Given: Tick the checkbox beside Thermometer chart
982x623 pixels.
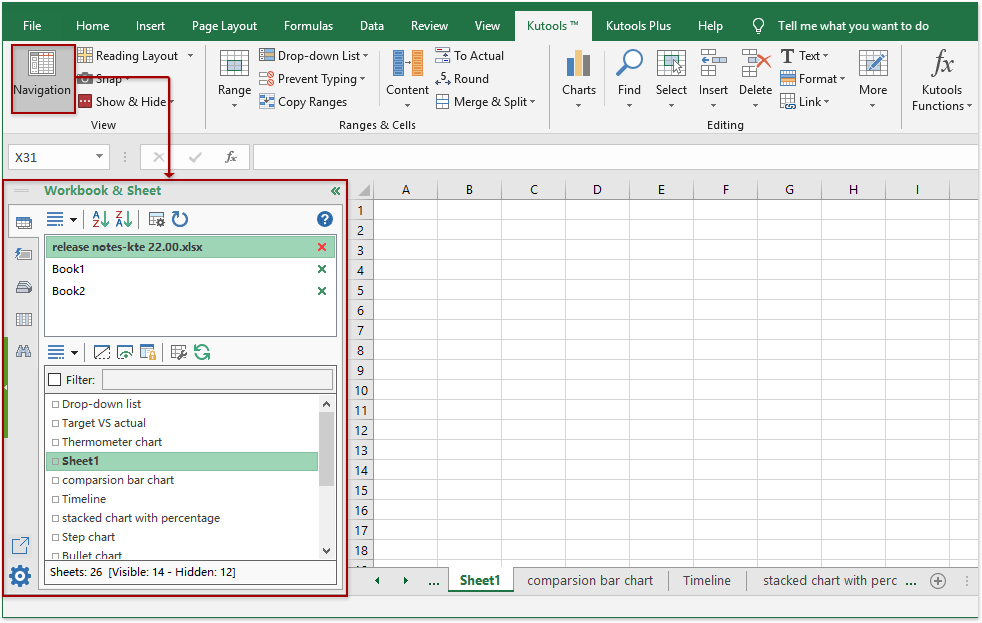Looking at the screenshot, I should click(x=55, y=441).
